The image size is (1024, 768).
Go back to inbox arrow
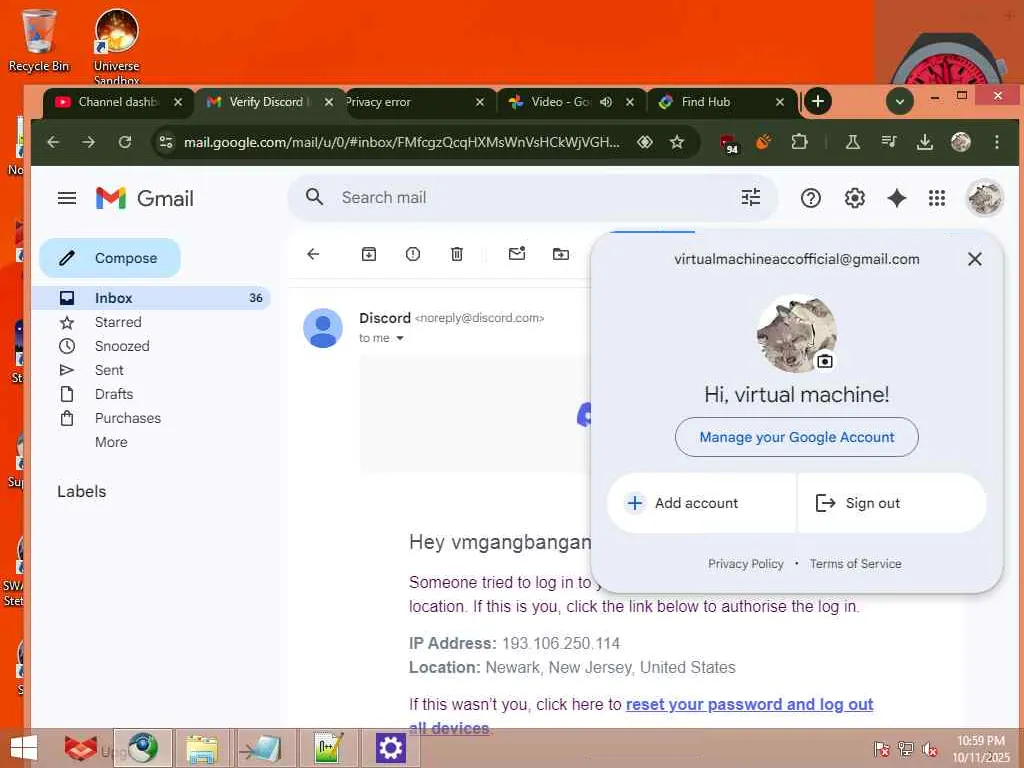pyautogui.click(x=313, y=254)
